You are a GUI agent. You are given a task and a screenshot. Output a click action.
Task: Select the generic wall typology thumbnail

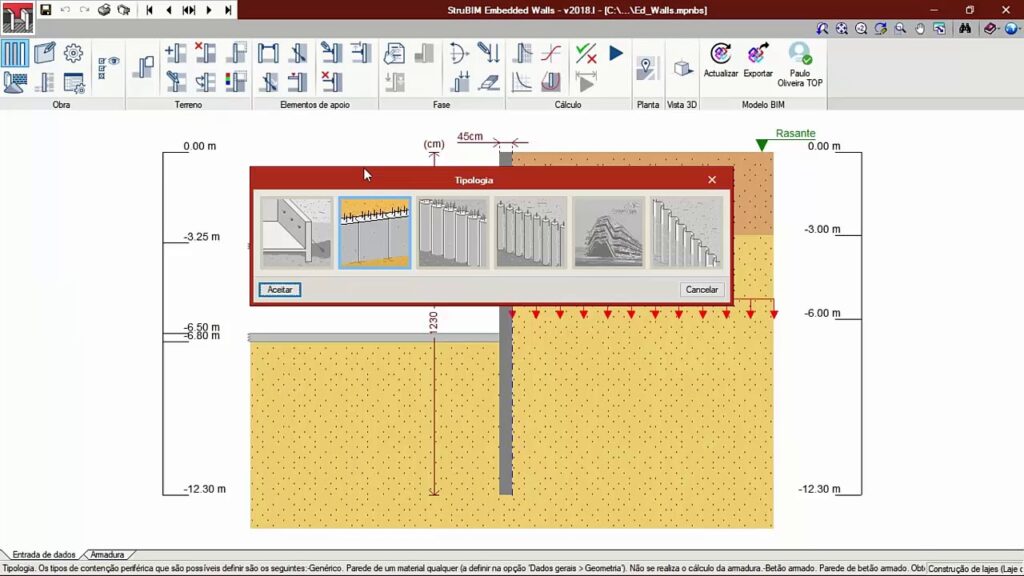pos(296,233)
